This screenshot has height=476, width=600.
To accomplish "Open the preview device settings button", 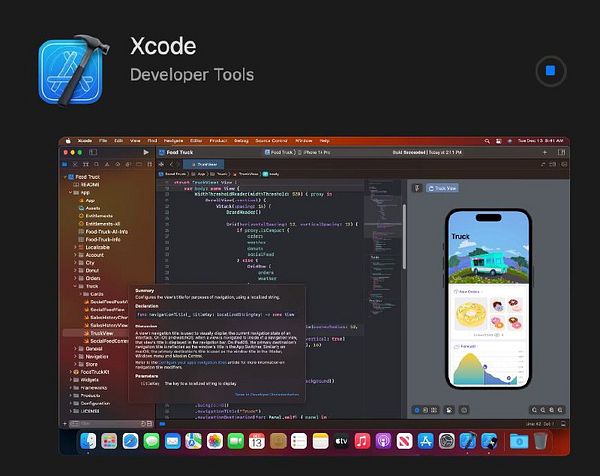I will click(x=449, y=410).
